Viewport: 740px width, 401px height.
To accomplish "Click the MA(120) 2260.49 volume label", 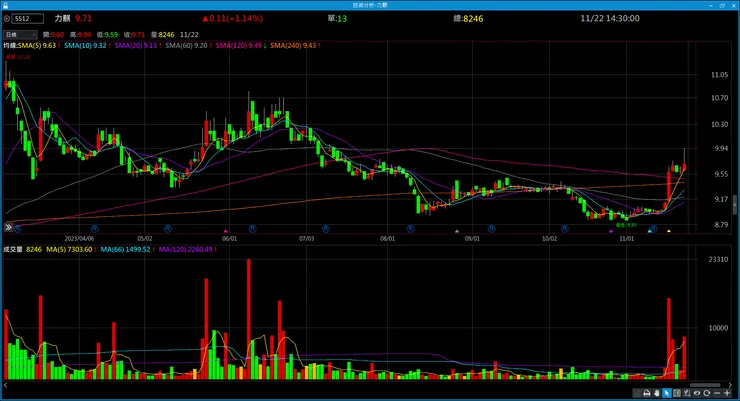I will (x=185, y=249).
